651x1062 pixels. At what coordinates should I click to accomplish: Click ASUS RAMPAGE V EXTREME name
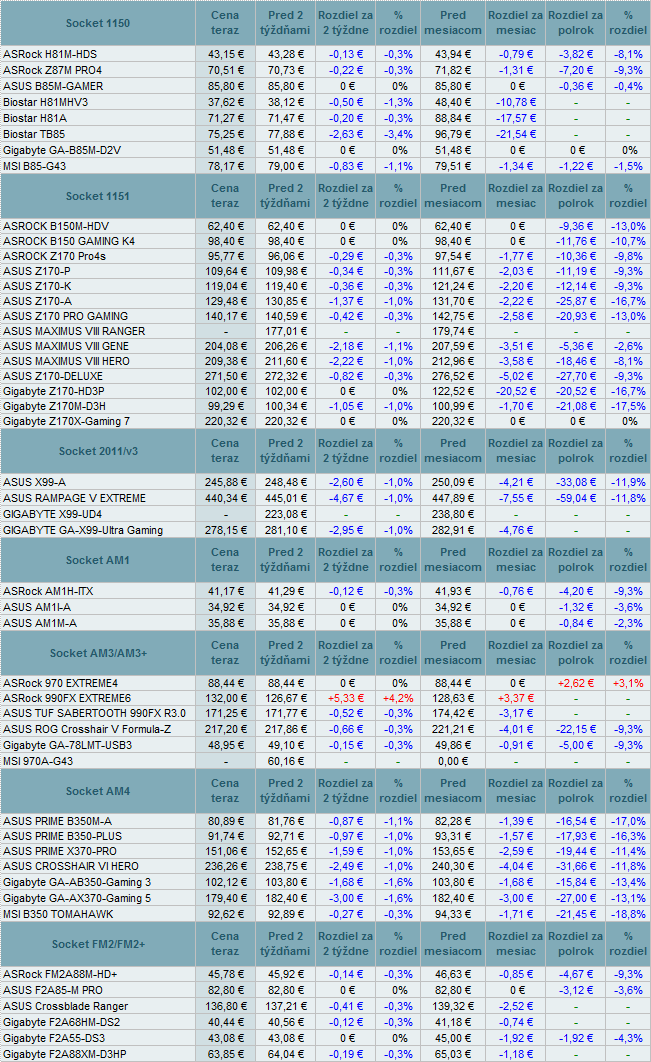[75, 498]
